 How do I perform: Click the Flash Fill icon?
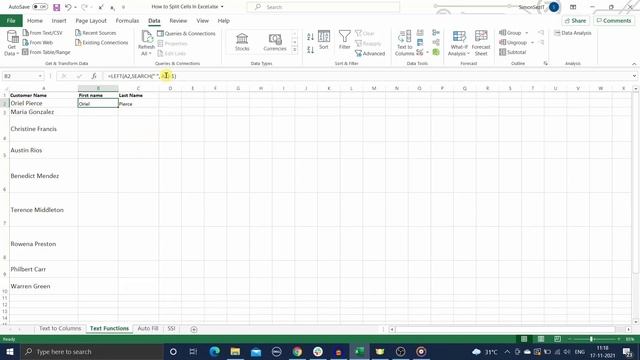pyautogui.click(x=420, y=33)
